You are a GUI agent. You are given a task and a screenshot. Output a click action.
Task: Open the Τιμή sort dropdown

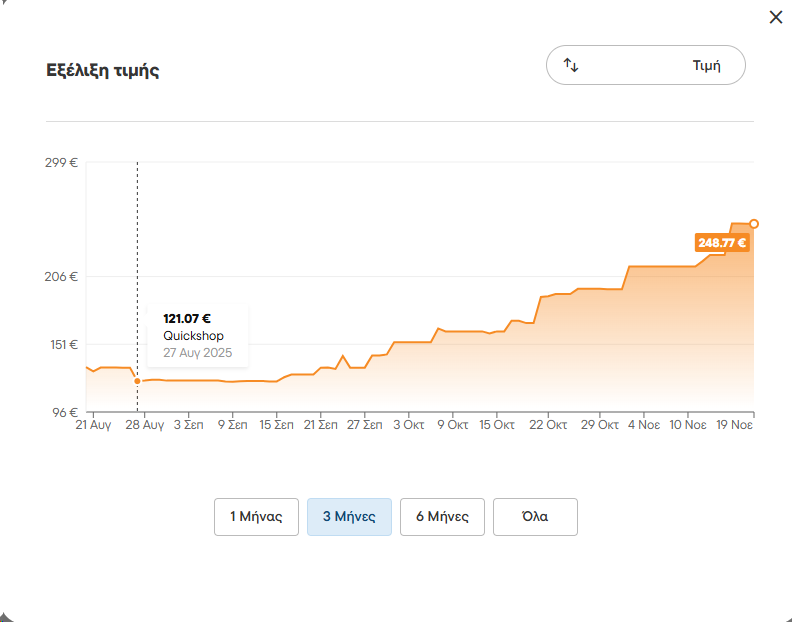click(x=646, y=65)
